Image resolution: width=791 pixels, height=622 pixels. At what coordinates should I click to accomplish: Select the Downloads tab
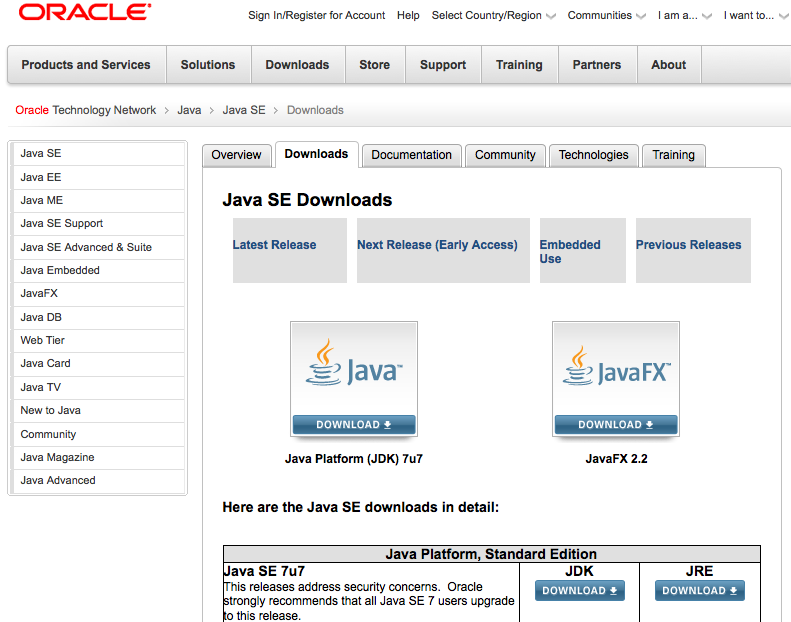coord(316,154)
